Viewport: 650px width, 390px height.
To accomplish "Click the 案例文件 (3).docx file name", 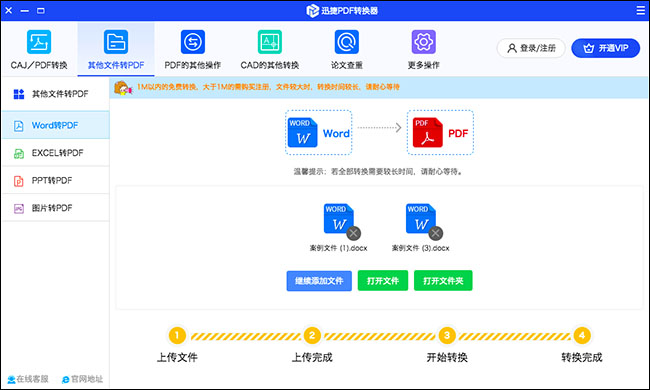I will [x=420, y=248].
